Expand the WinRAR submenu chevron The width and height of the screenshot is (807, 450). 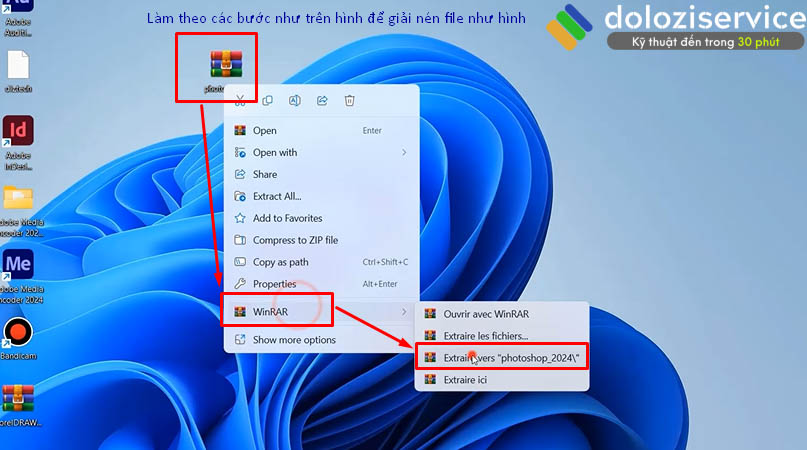[x=404, y=311]
